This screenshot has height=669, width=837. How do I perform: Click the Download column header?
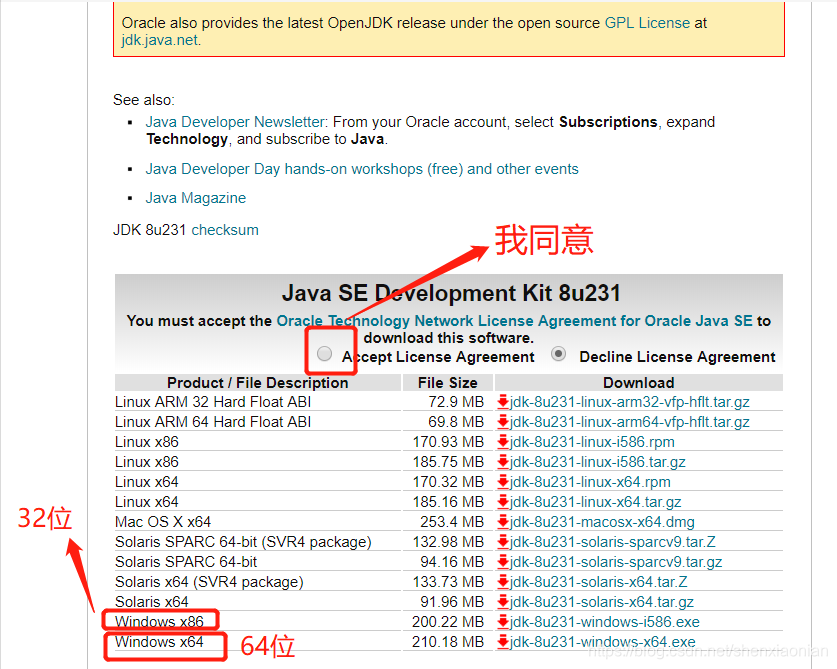(x=638, y=383)
